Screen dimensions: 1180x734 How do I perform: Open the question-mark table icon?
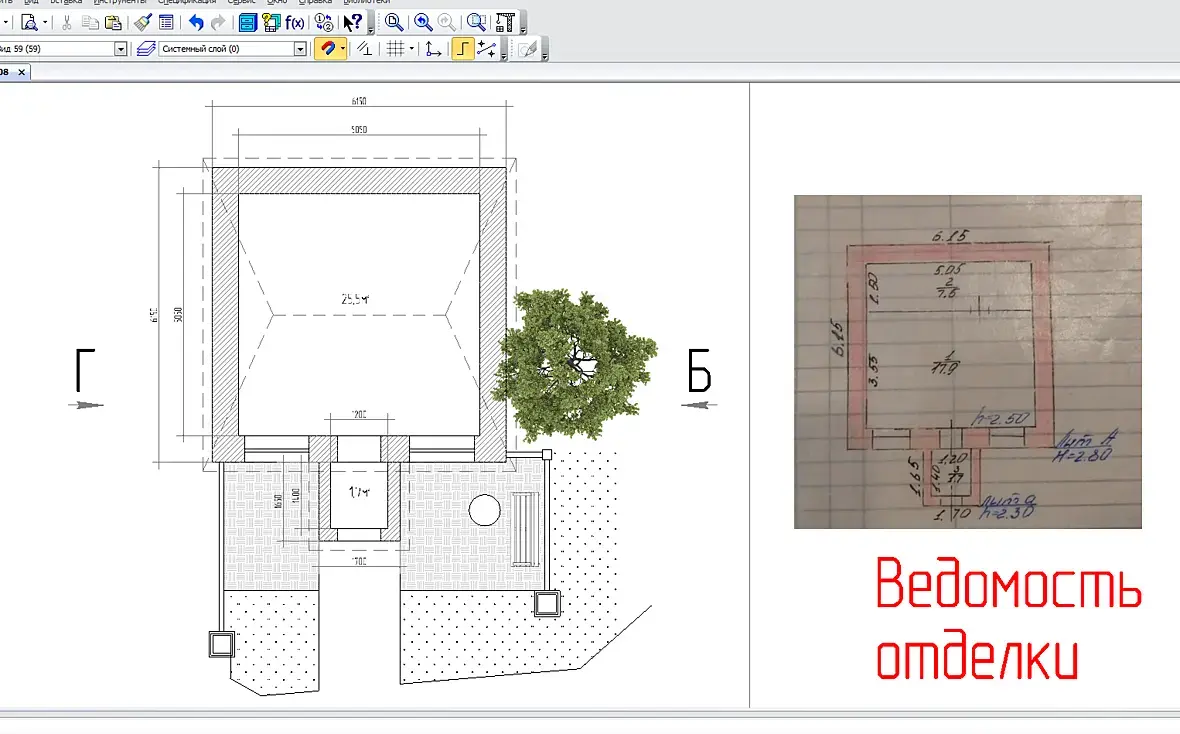(272, 23)
